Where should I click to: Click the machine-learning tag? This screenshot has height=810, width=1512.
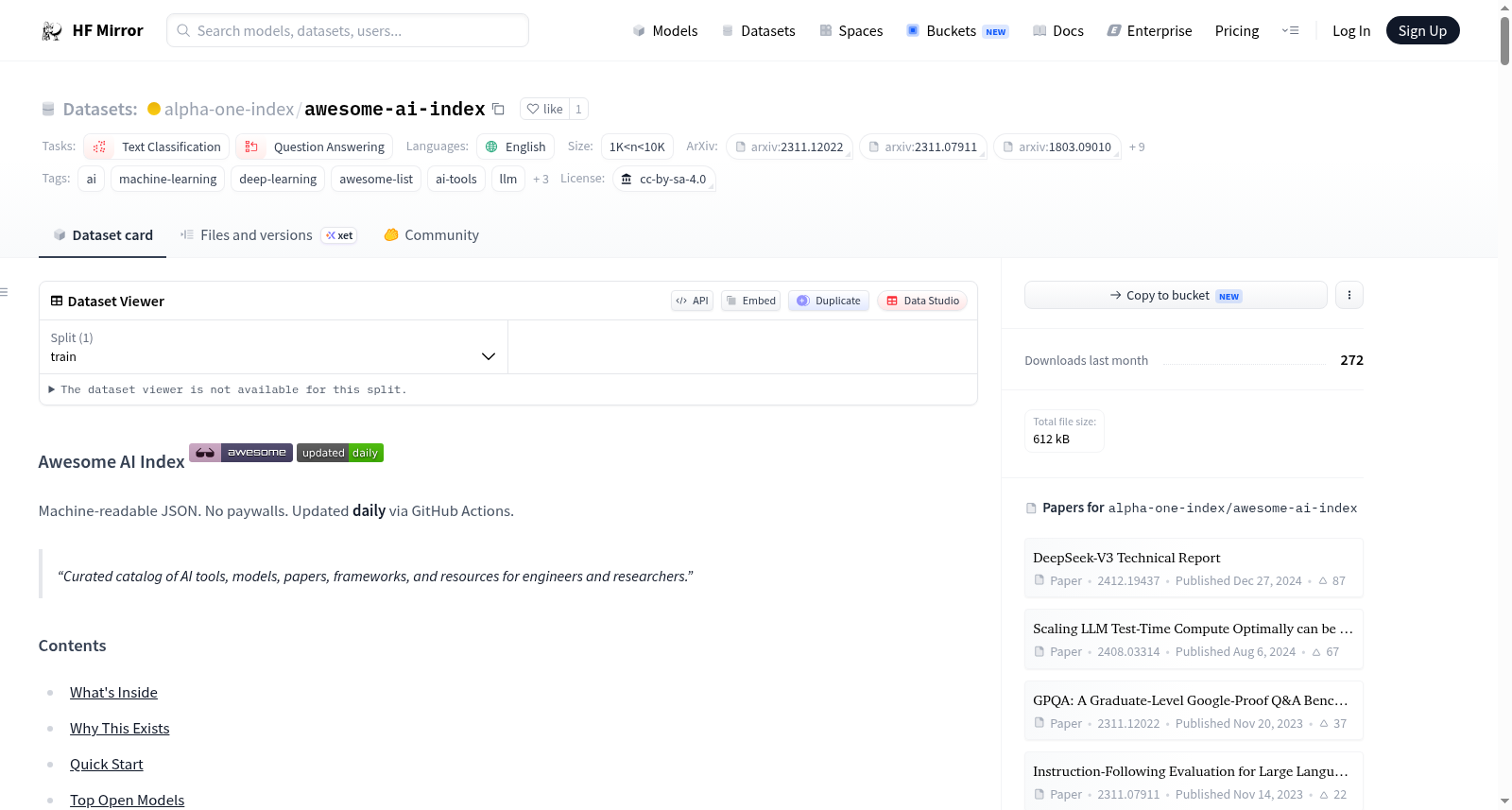point(168,179)
